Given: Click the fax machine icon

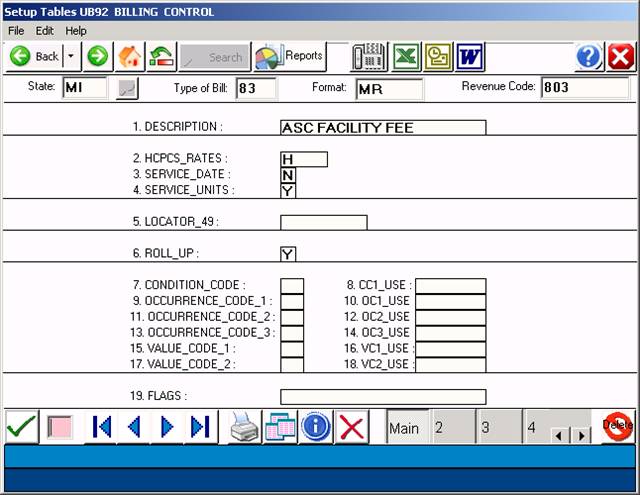Looking at the screenshot, I should (370, 57).
